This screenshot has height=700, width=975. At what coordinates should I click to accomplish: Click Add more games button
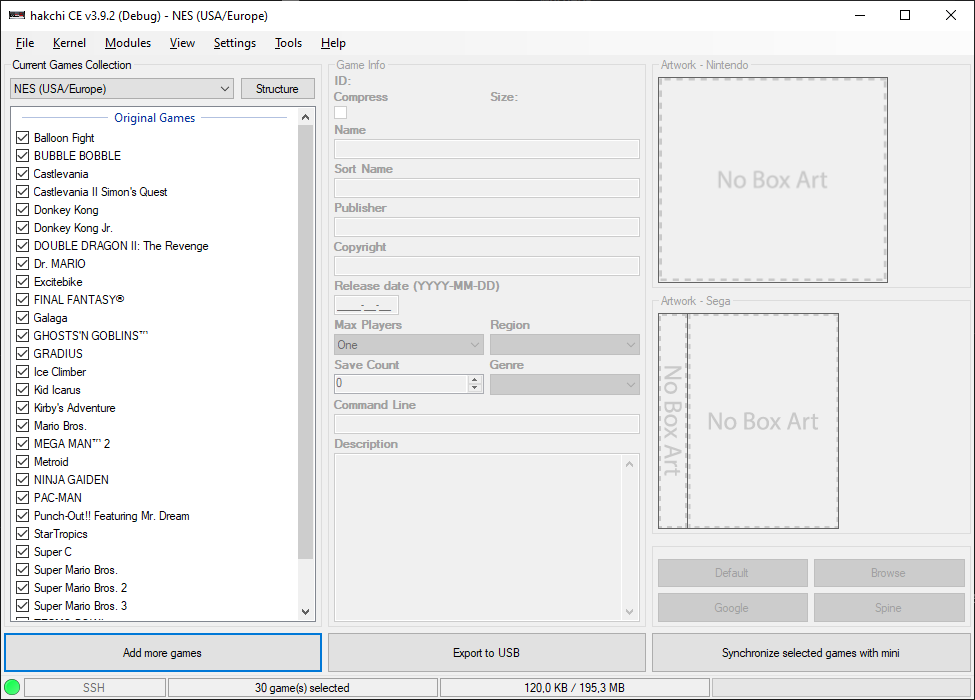(162, 653)
